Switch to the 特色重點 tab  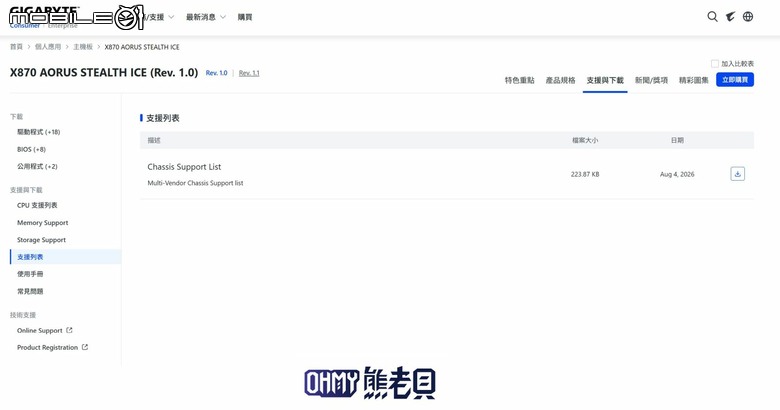519,80
